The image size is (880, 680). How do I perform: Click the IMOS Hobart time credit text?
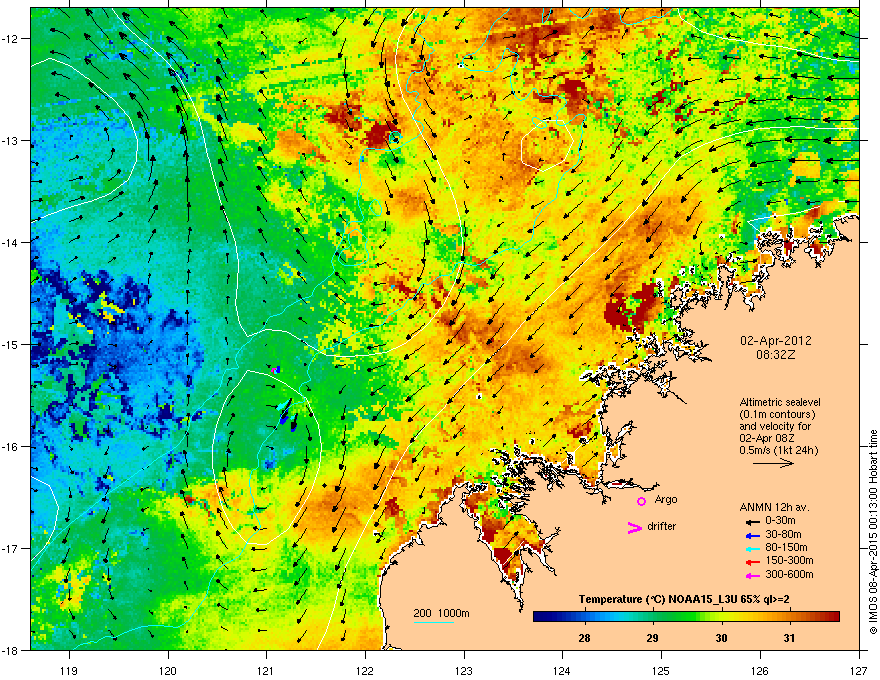click(873, 532)
